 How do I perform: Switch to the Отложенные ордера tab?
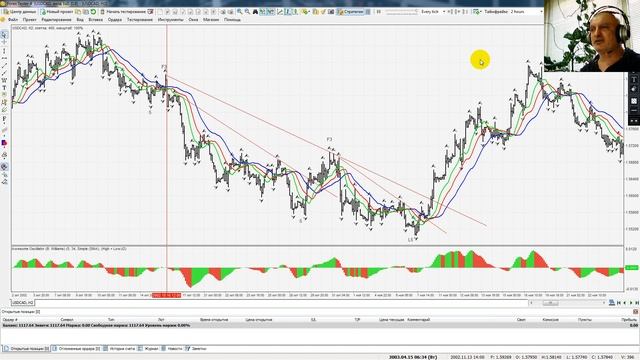76,349
